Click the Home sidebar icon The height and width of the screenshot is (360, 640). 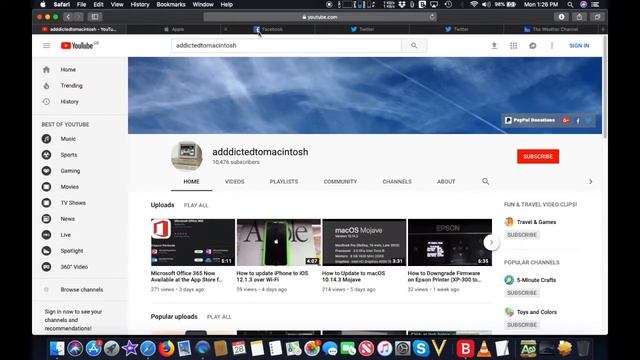click(x=46, y=69)
